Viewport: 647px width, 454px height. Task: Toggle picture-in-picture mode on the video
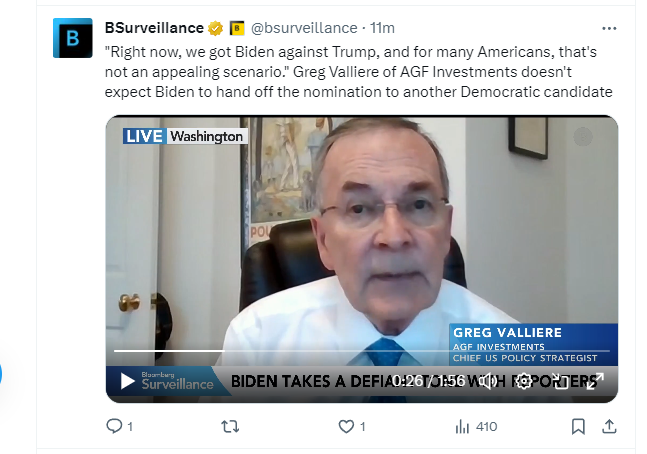[x=560, y=381]
